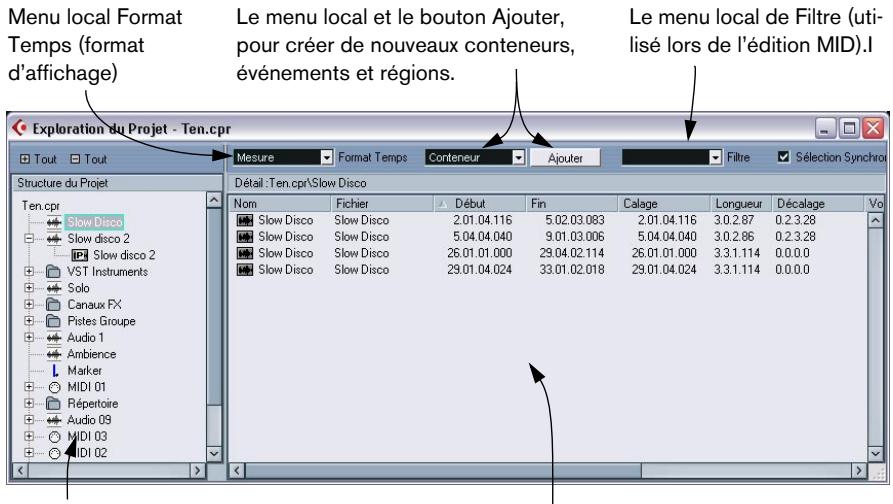Click the MIDI 02 track icon
893x504 pixels.
[x=54, y=454]
